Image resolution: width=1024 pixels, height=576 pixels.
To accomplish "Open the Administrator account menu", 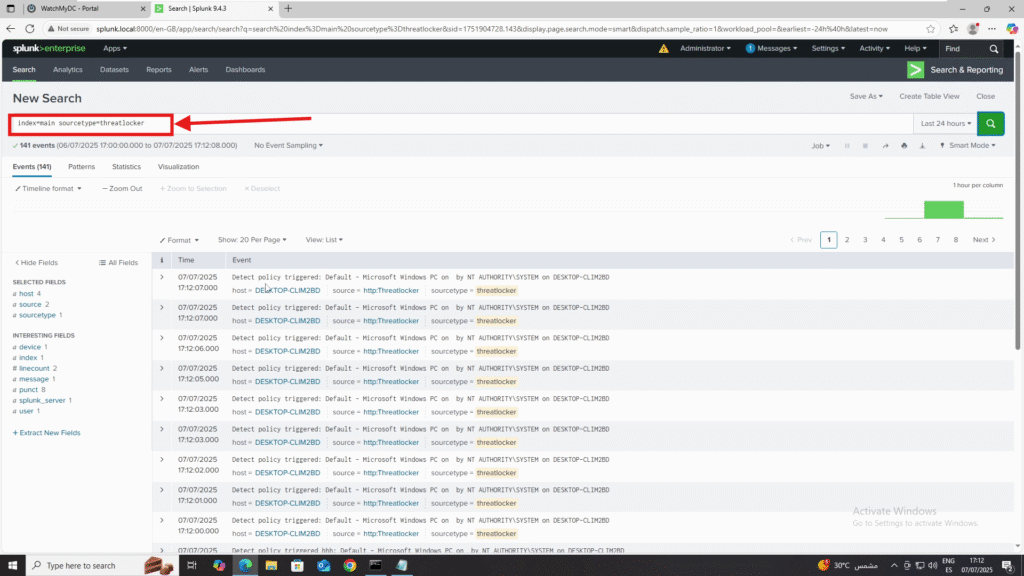I will pyautogui.click(x=705, y=48).
